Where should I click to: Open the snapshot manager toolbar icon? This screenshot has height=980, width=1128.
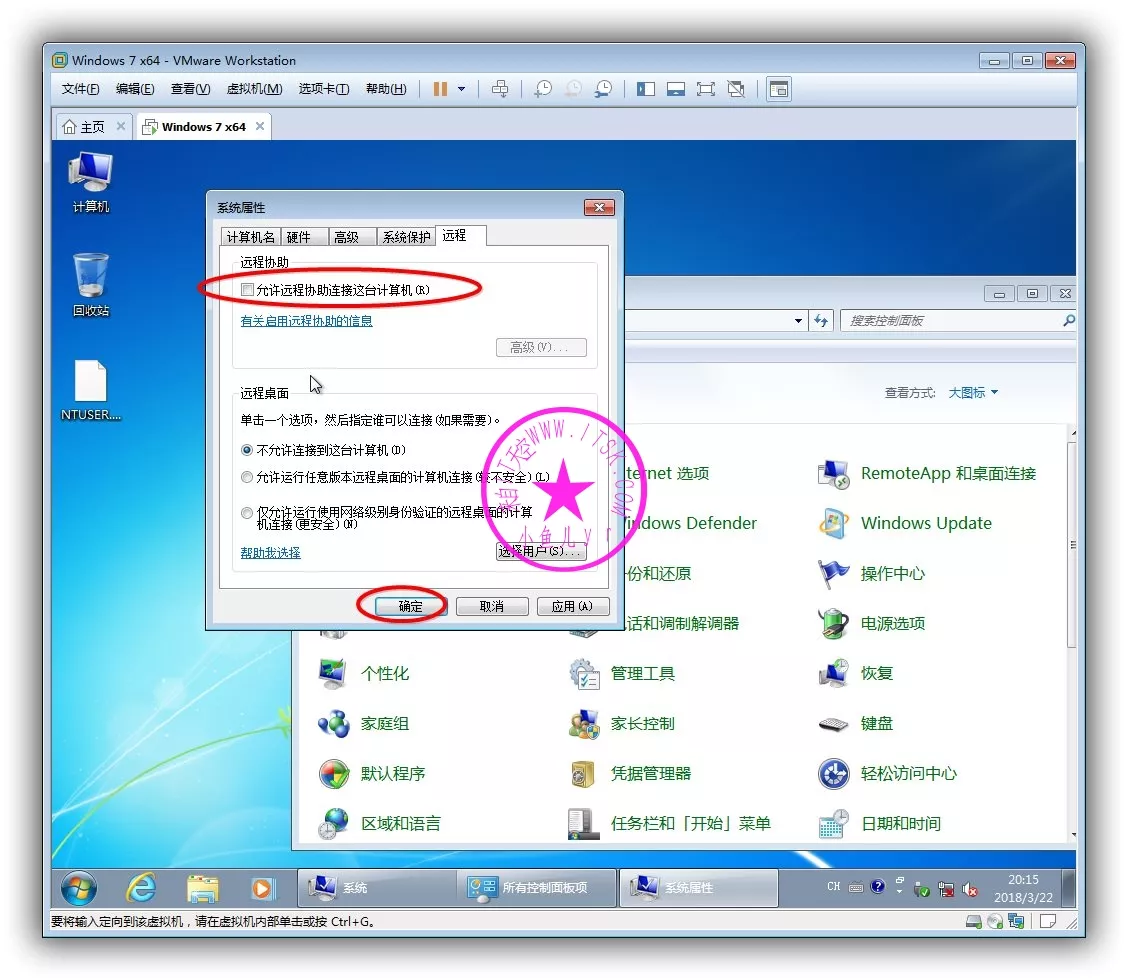(603, 89)
